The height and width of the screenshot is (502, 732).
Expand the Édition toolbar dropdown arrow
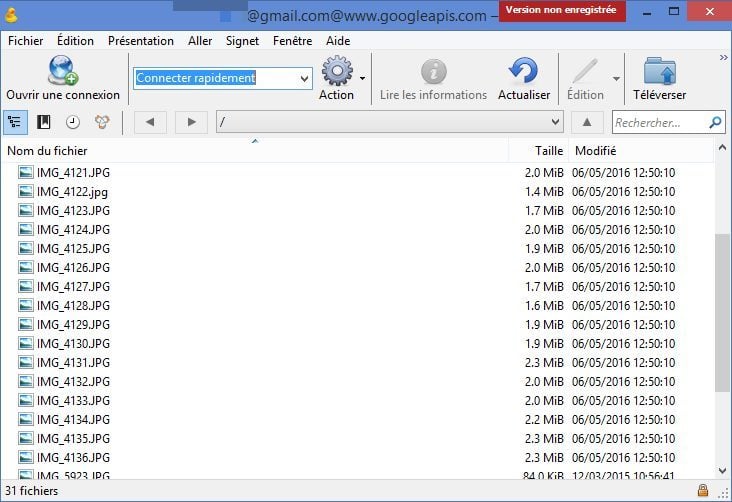tap(616, 78)
